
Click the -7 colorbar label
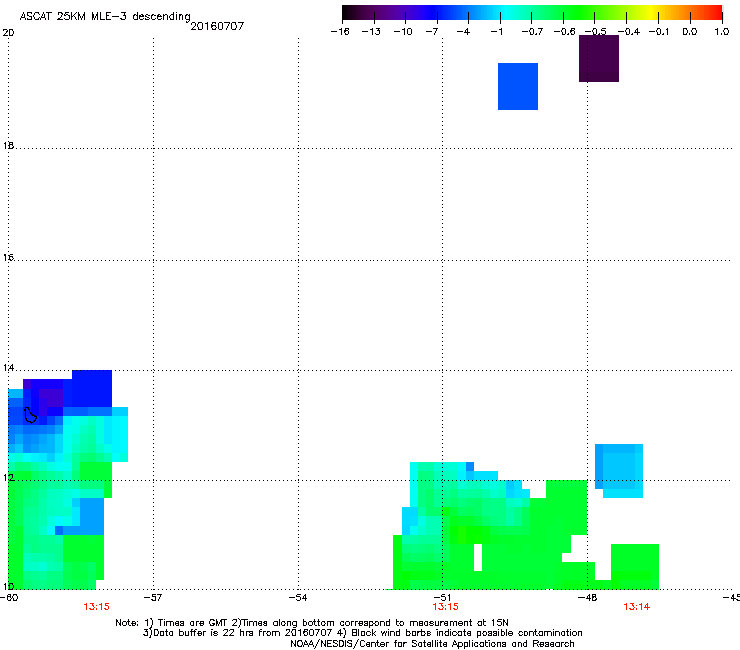click(432, 32)
